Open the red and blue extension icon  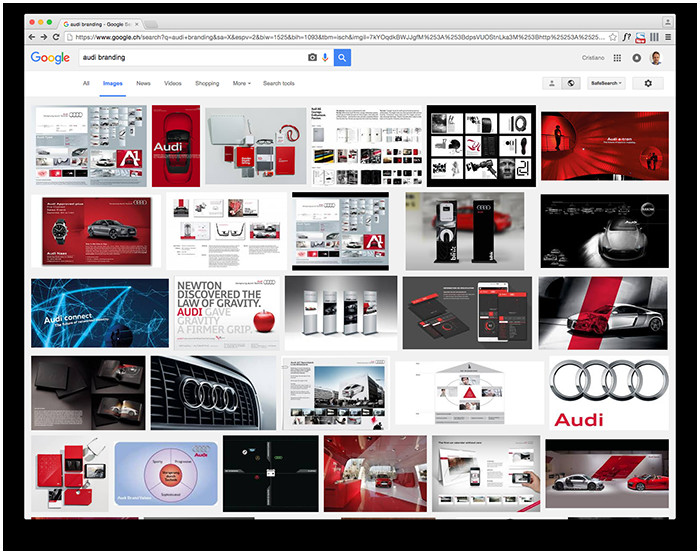tap(641, 37)
